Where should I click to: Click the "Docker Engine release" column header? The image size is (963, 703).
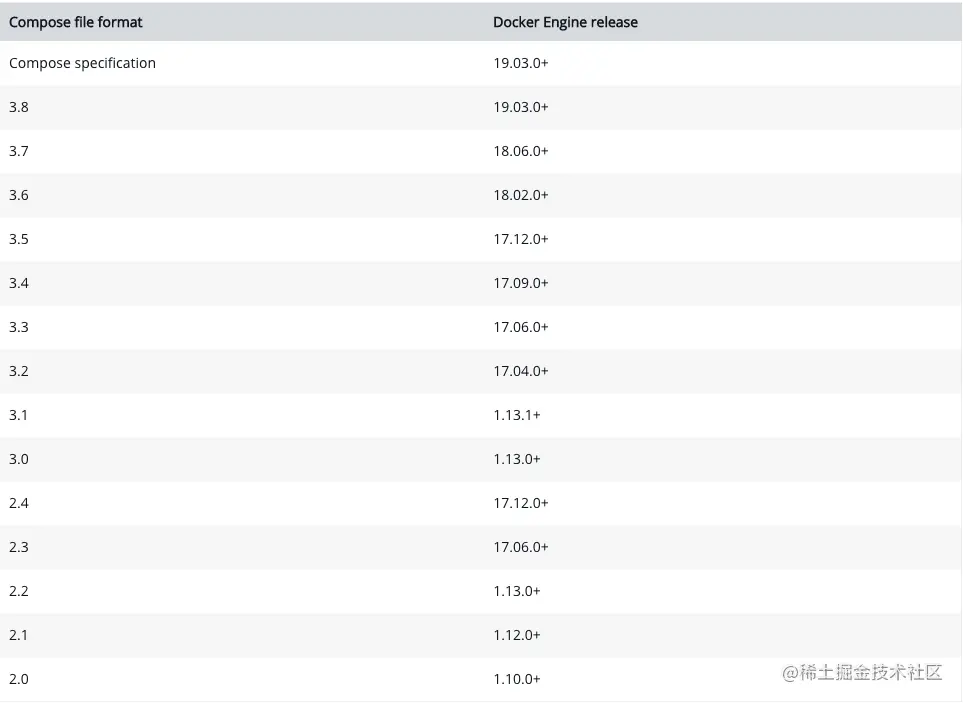[x=565, y=22]
